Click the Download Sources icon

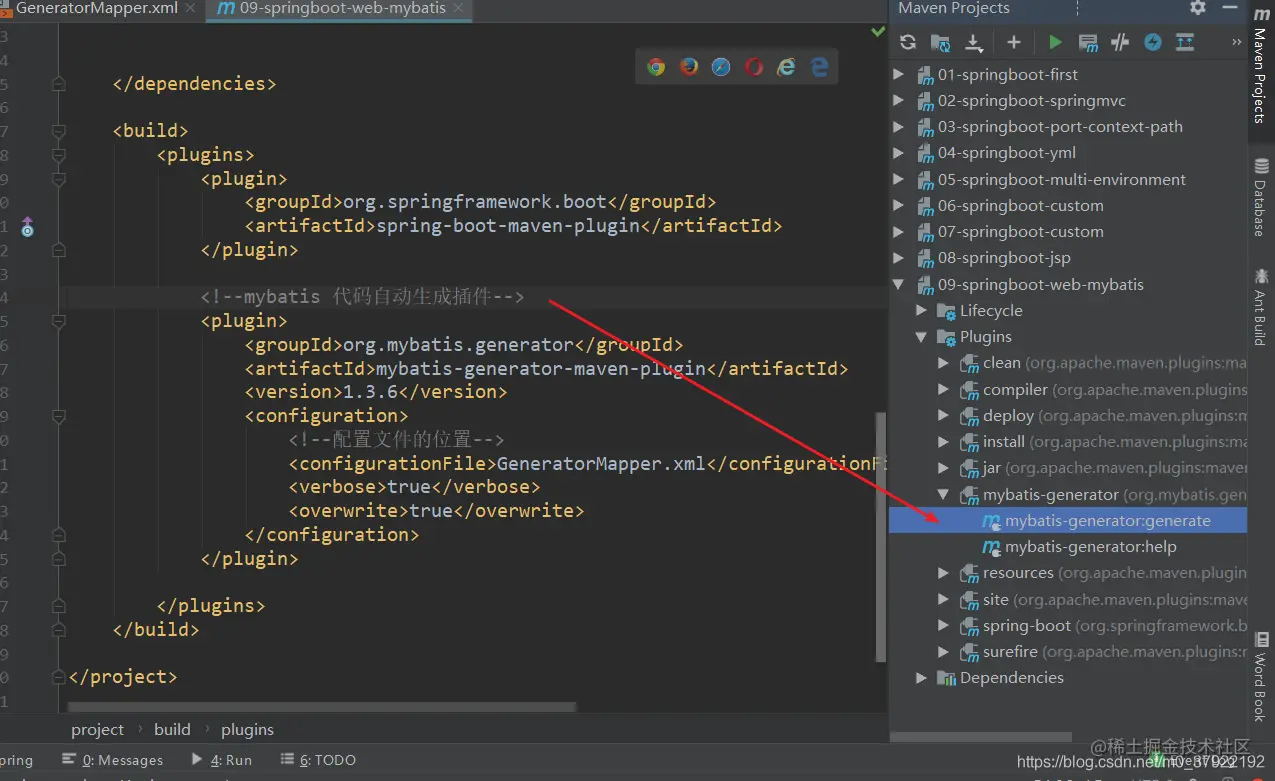973,42
